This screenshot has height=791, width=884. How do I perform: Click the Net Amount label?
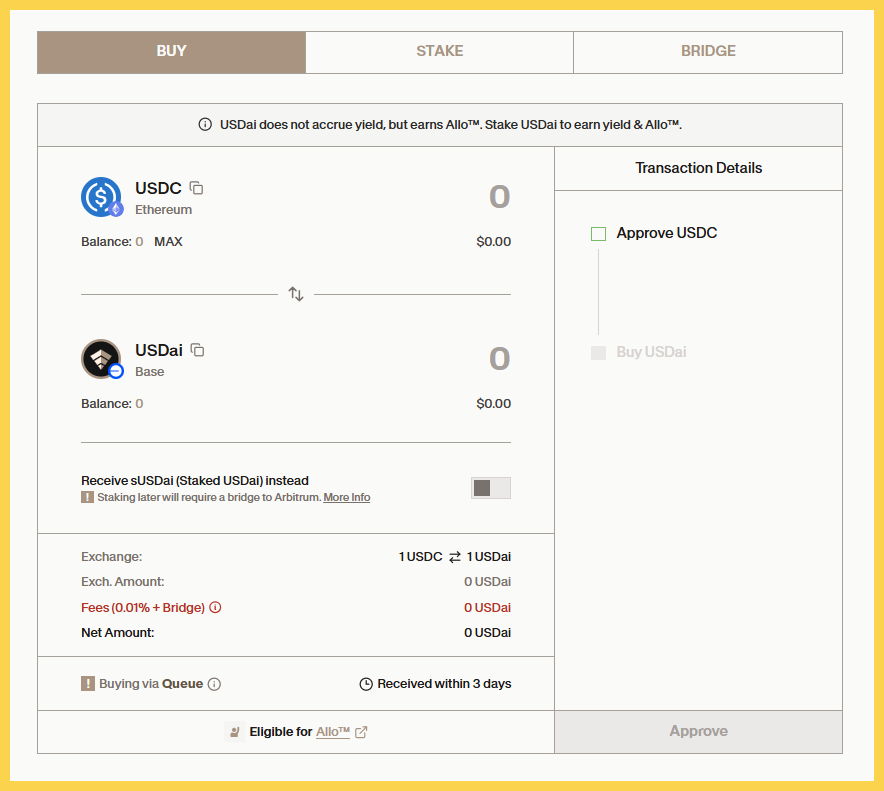[x=118, y=633]
